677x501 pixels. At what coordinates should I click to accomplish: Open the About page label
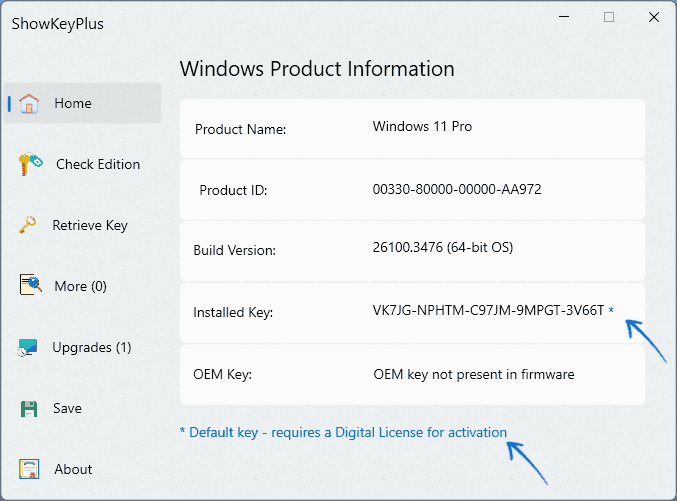pos(73,469)
